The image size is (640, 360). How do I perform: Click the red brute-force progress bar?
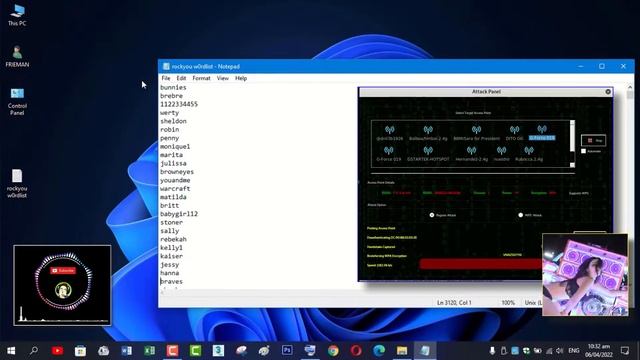(481, 264)
